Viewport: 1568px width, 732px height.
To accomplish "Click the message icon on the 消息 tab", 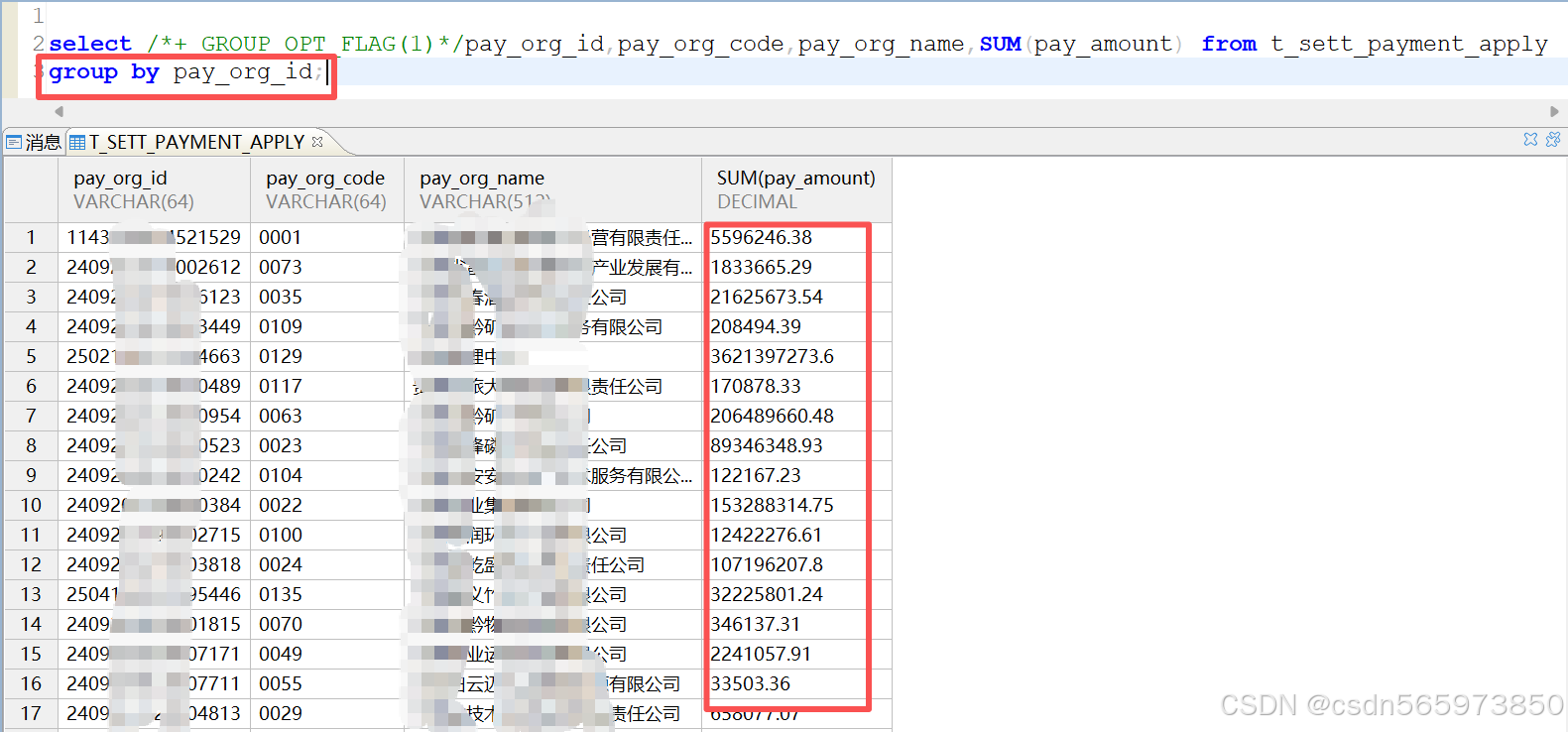I will click(14, 142).
